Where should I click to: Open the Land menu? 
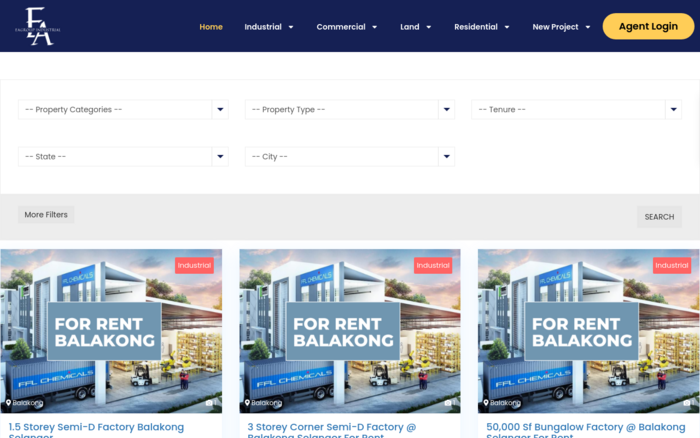[409, 27]
